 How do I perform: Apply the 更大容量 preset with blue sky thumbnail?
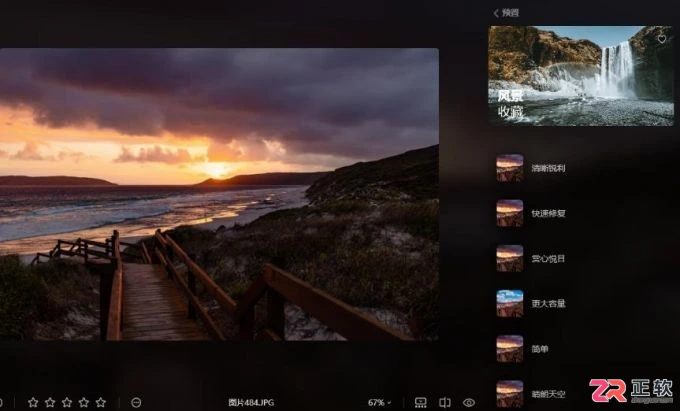[510, 303]
